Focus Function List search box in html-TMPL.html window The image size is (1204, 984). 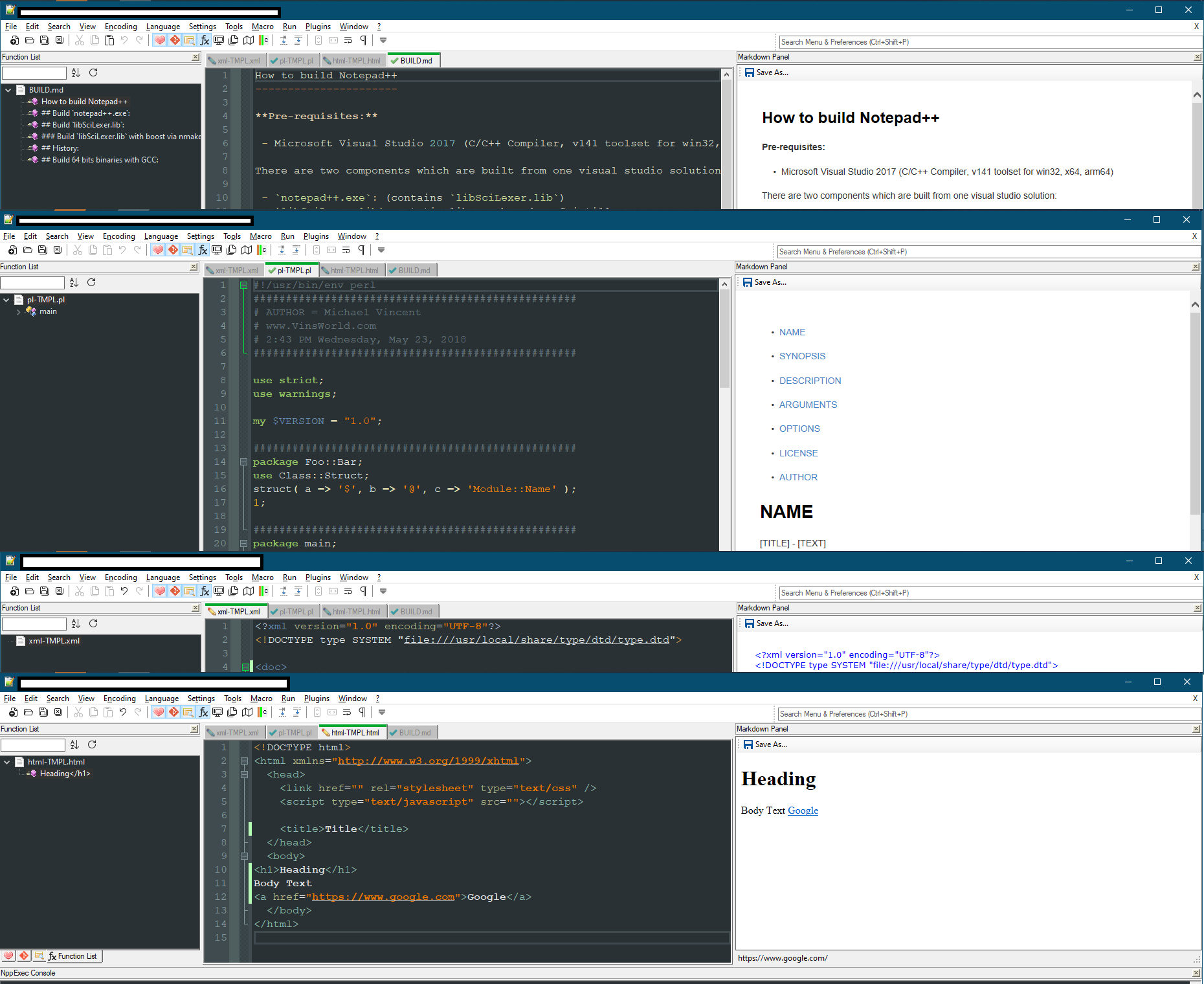[32, 744]
